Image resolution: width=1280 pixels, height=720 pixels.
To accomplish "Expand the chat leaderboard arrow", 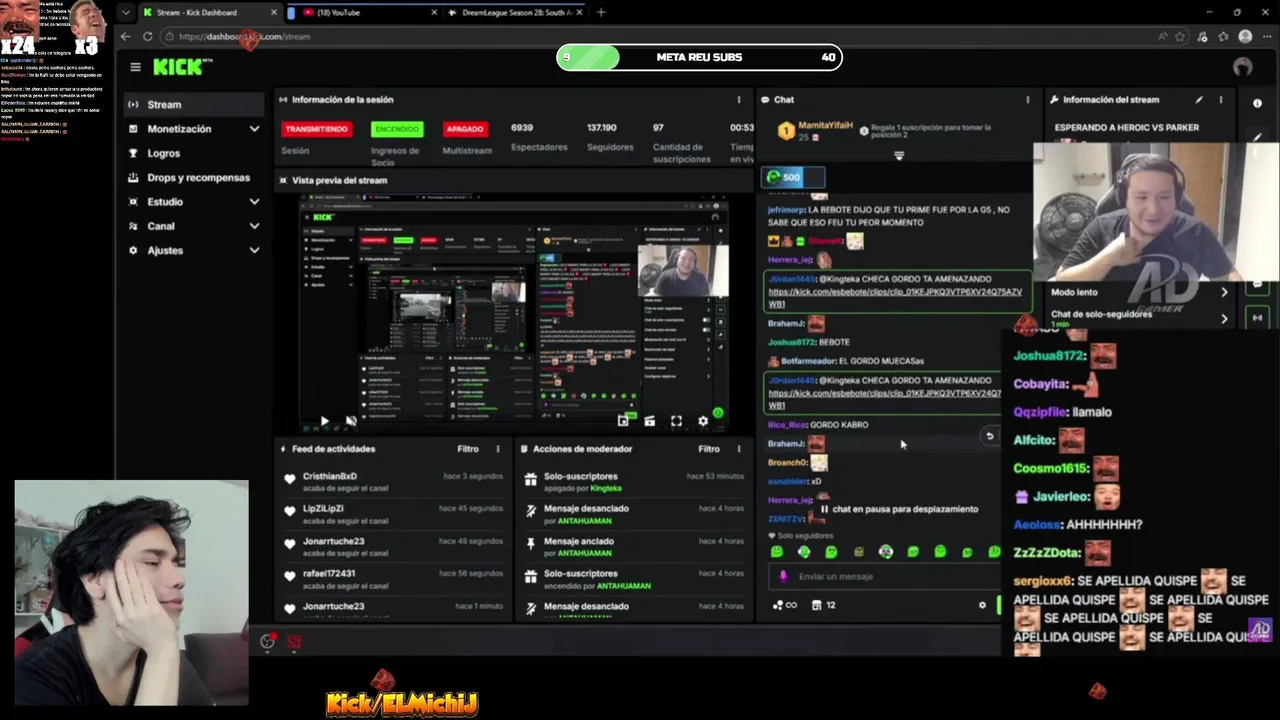I will (x=899, y=156).
